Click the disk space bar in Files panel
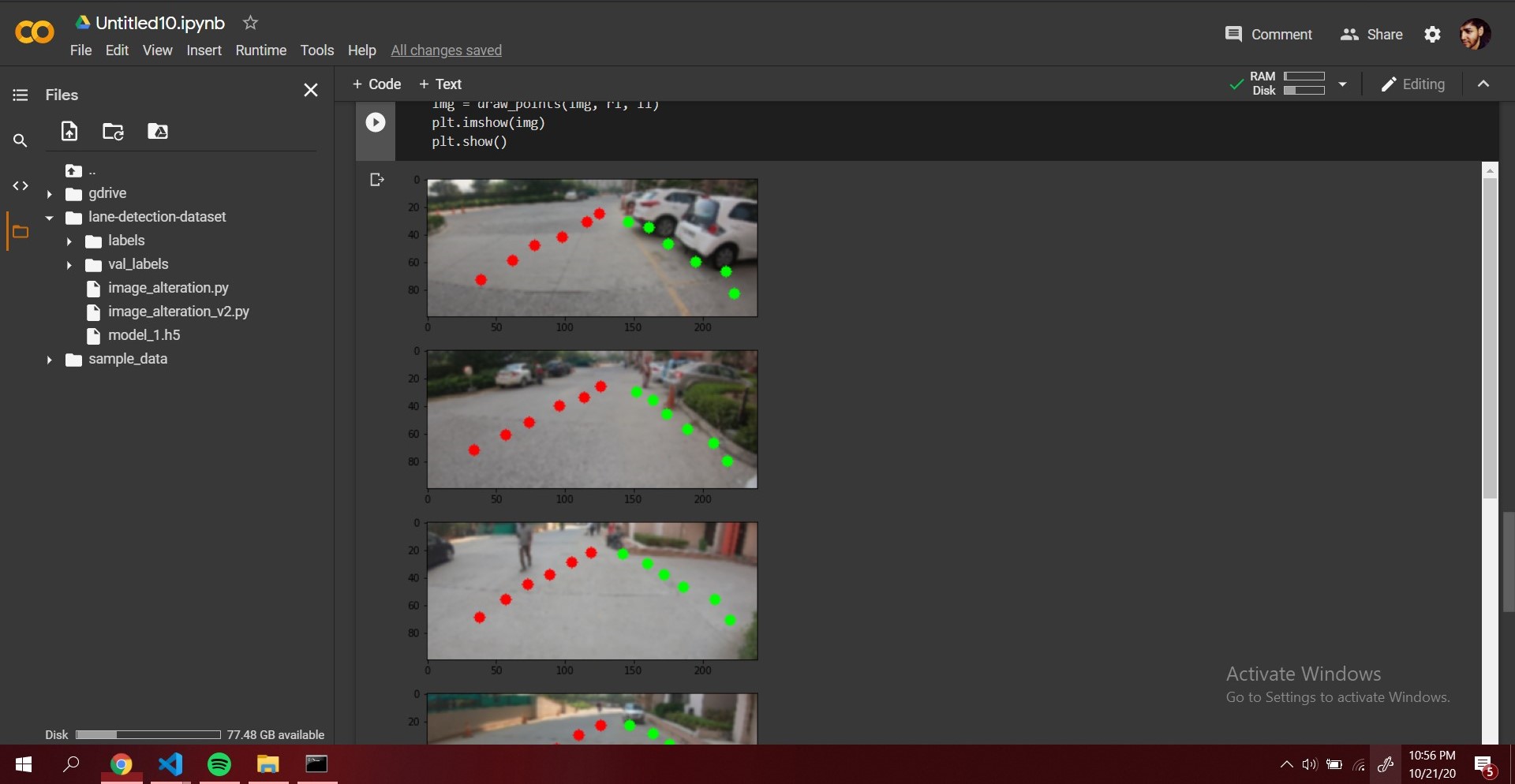Image resolution: width=1515 pixels, height=784 pixels. tap(148, 735)
